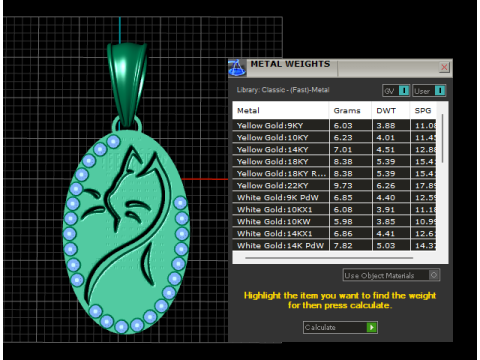This screenshot has height=360, width=480.
Task: Select the Yellow Gold:9KY row
Action: coord(334,126)
